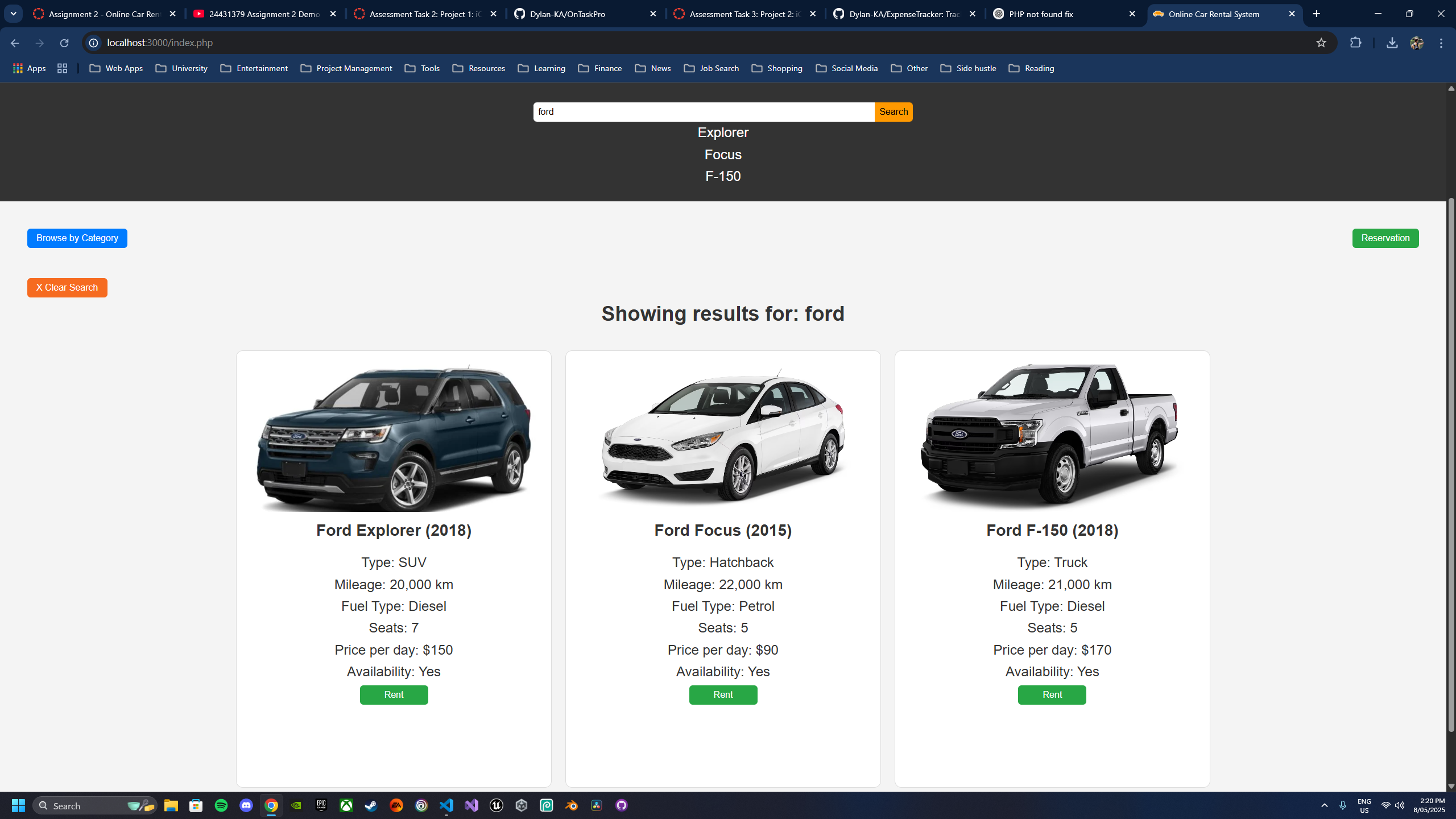Bookmark this page with the star icon
This screenshot has height=819, width=1456.
[1321, 43]
